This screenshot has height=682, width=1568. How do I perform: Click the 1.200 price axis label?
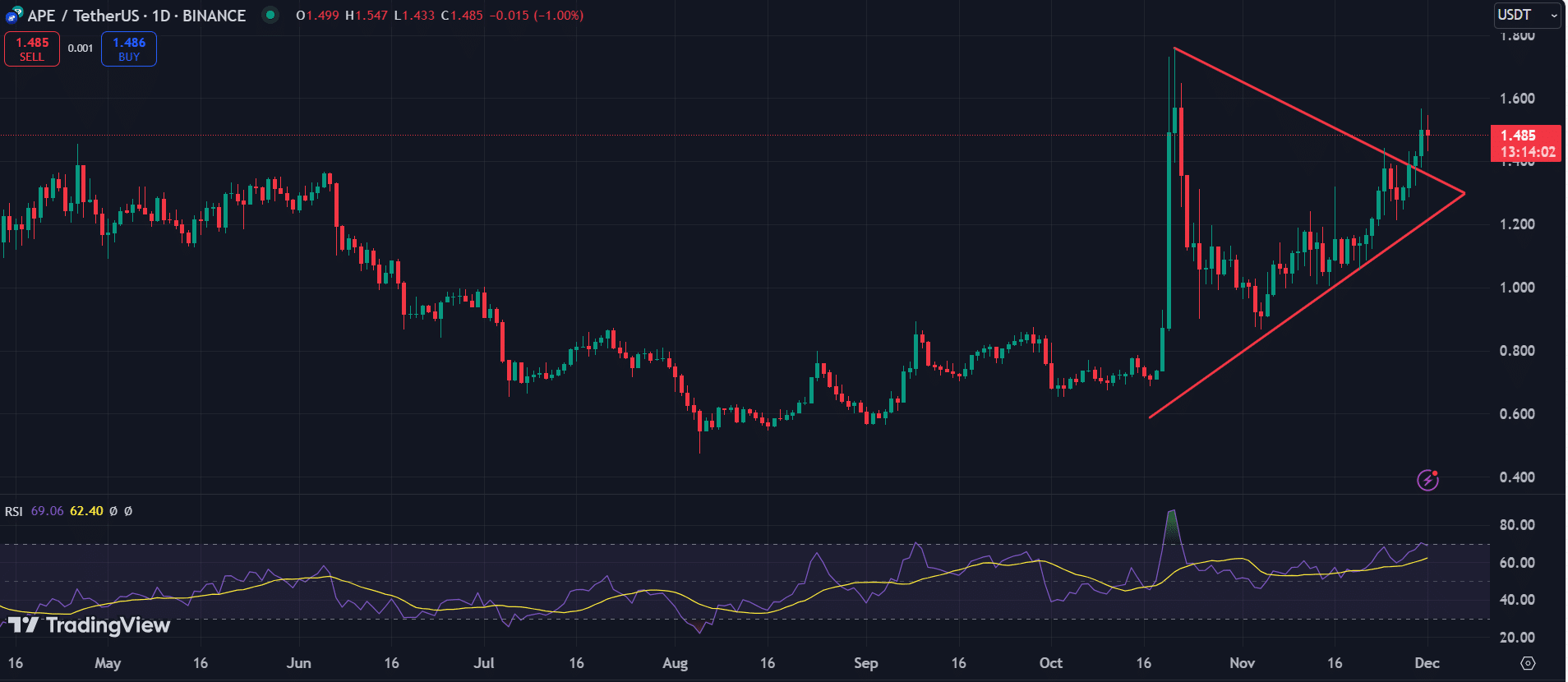[1517, 224]
